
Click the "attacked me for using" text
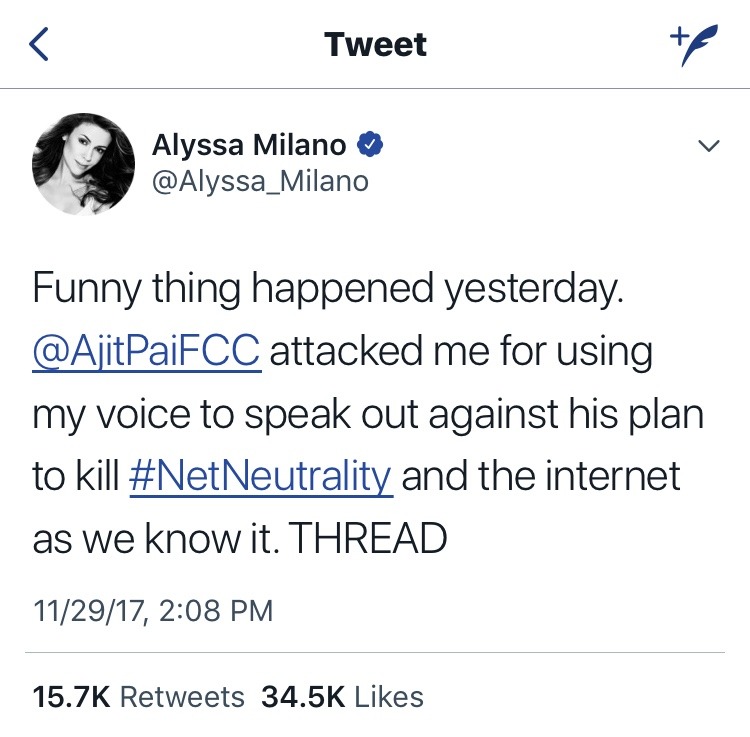(x=461, y=353)
